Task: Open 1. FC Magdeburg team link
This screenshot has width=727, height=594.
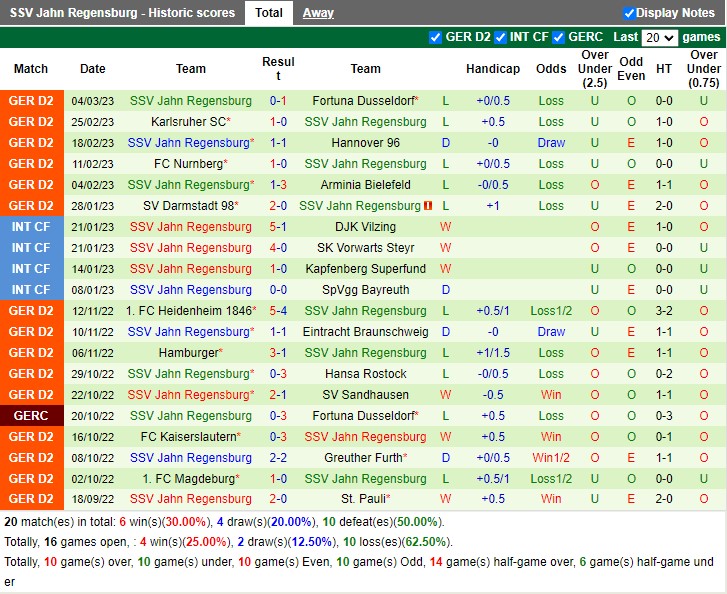Action: click(x=188, y=479)
